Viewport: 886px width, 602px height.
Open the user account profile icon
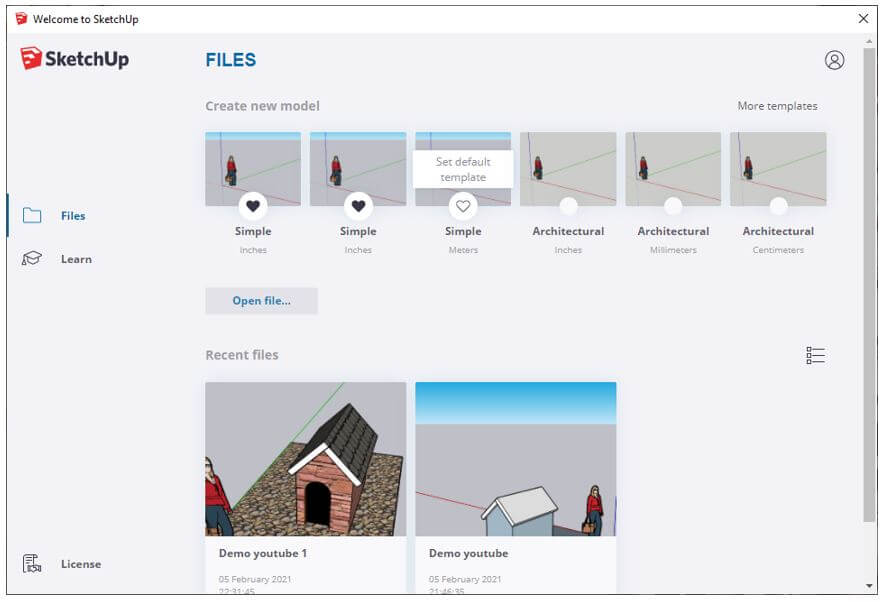pyautogui.click(x=834, y=60)
